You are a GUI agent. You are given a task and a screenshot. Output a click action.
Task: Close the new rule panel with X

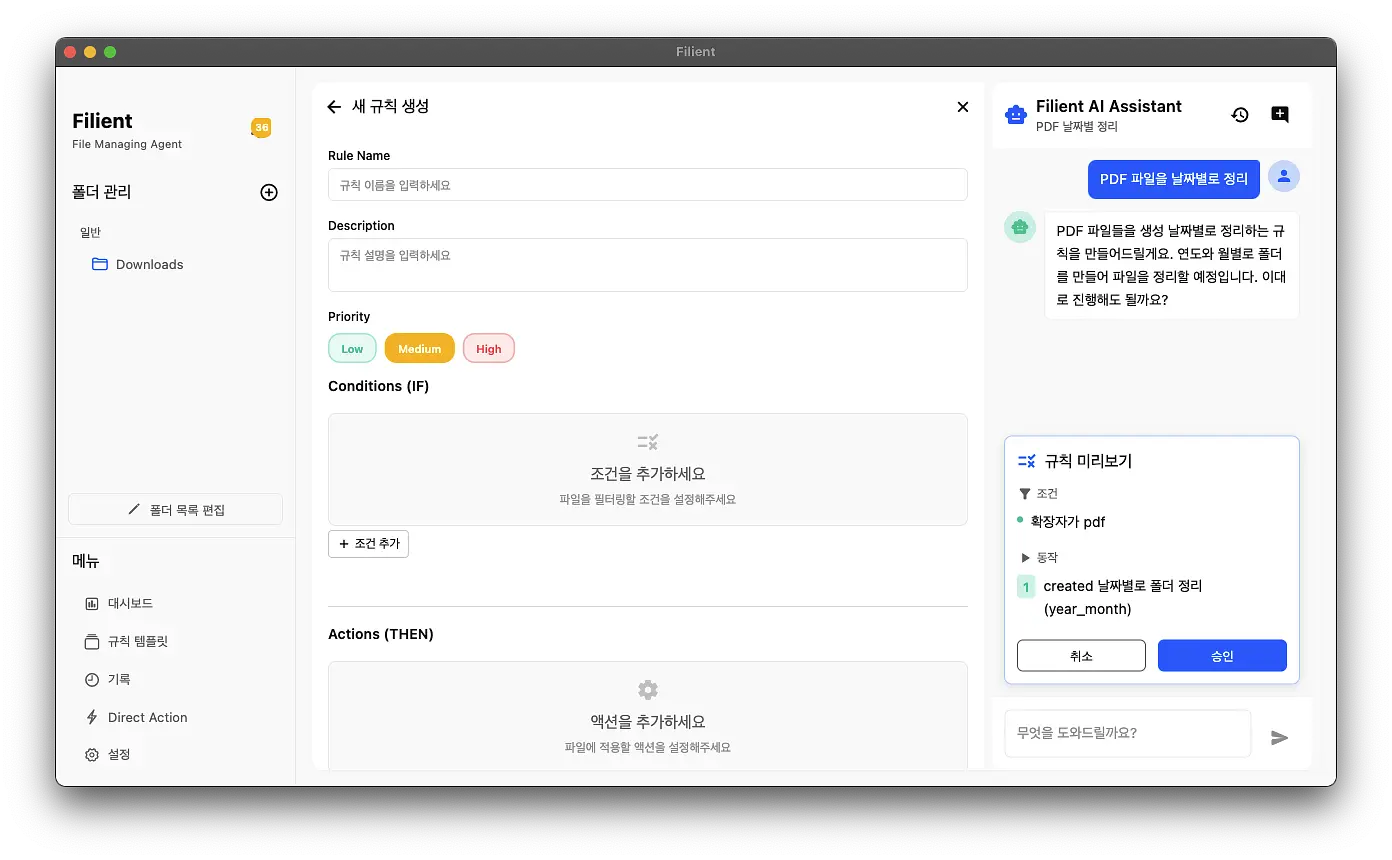[x=962, y=107]
